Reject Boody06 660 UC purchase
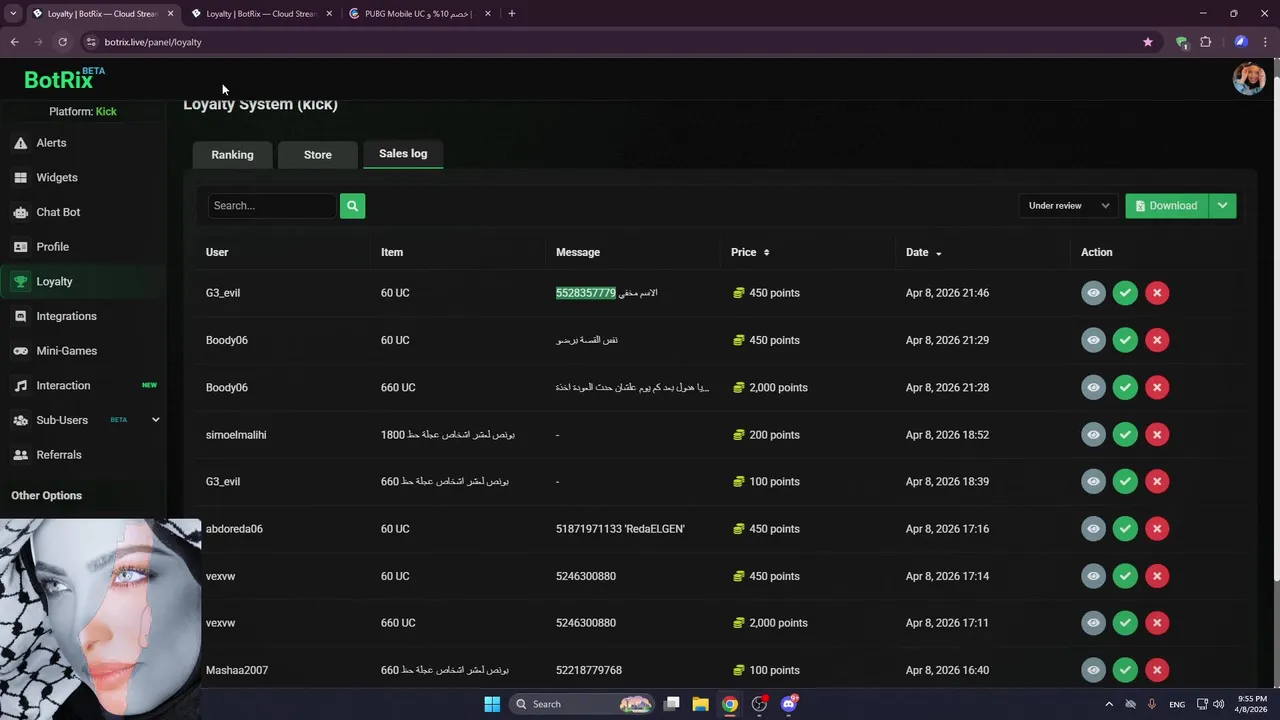Image resolution: width=1280 pixels, height=720 pixels. tap(1157, 387)
